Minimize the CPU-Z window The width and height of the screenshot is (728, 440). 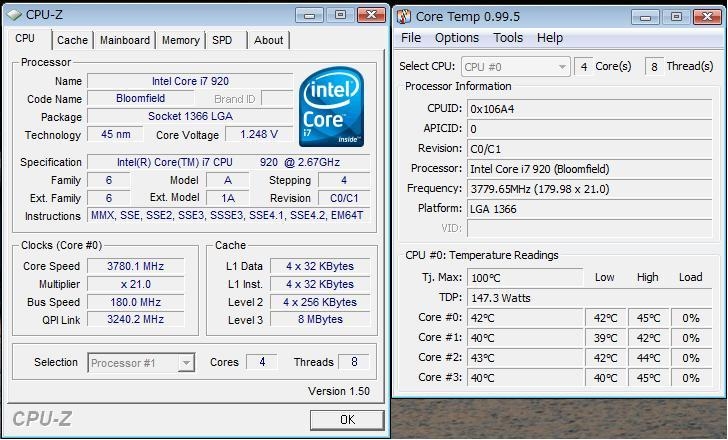[x=309, y=15]
